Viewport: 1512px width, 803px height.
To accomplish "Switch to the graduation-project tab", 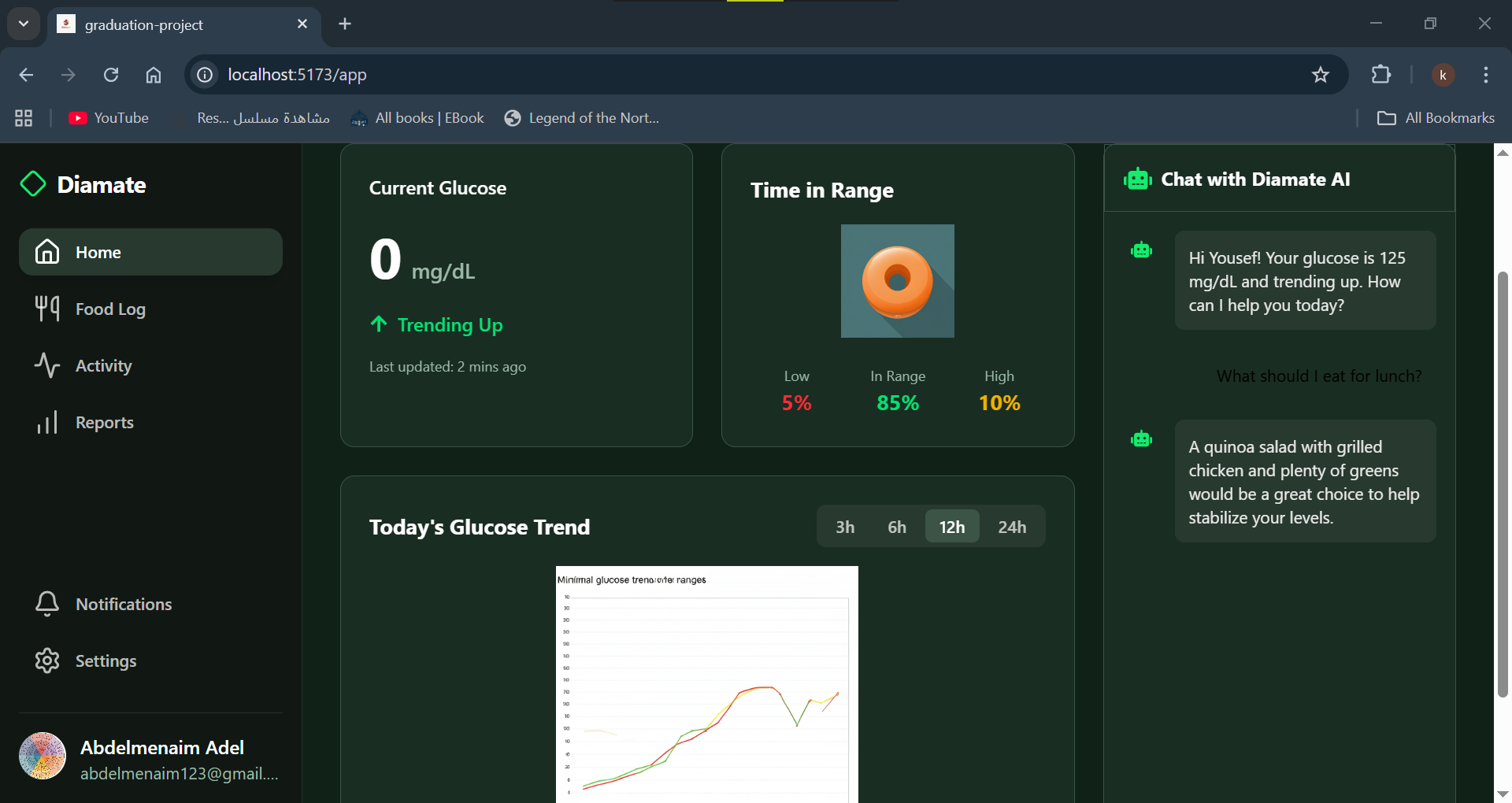I will (x=173, y=24).
